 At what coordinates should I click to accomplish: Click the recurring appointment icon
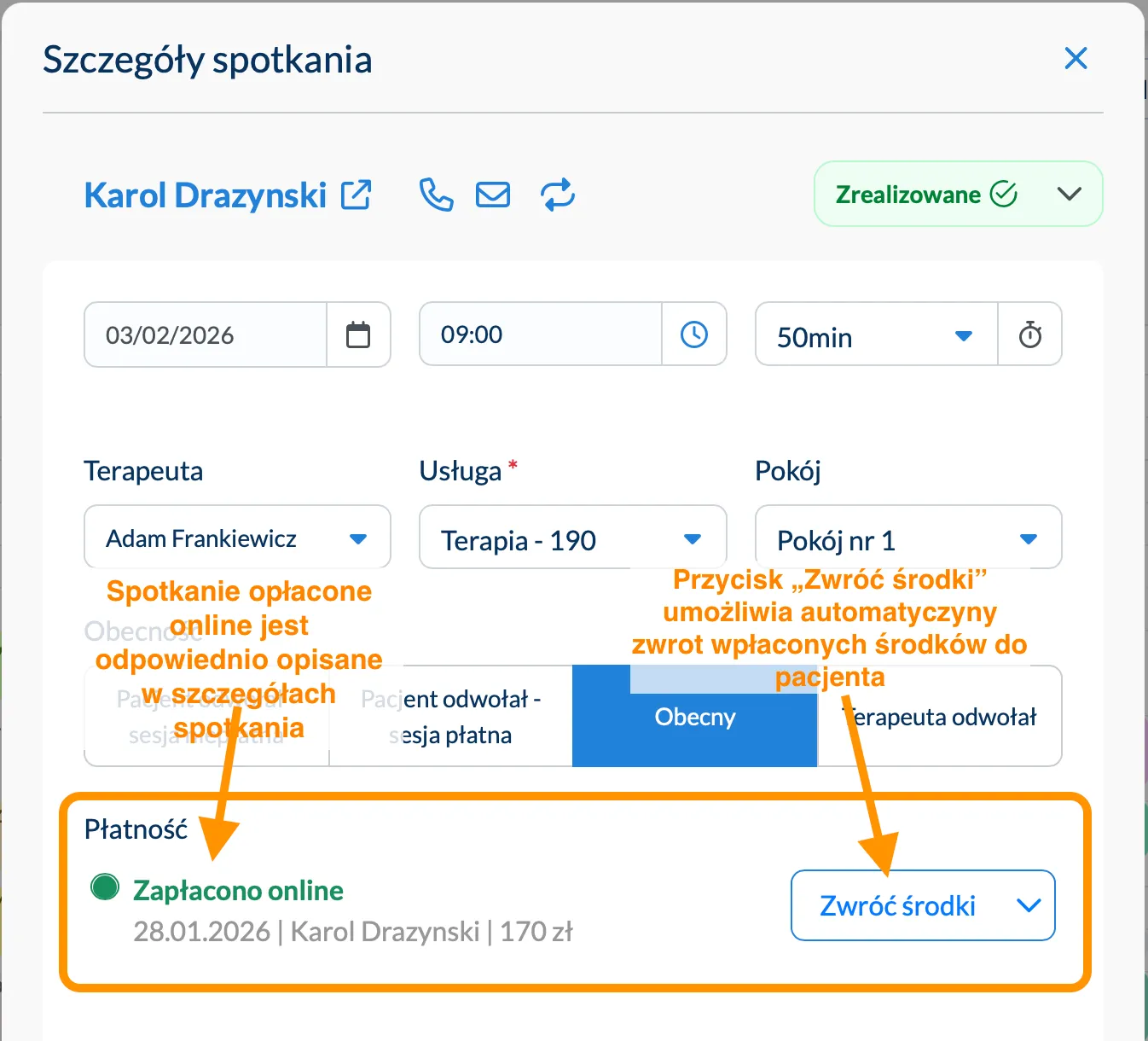coord(557,195)
